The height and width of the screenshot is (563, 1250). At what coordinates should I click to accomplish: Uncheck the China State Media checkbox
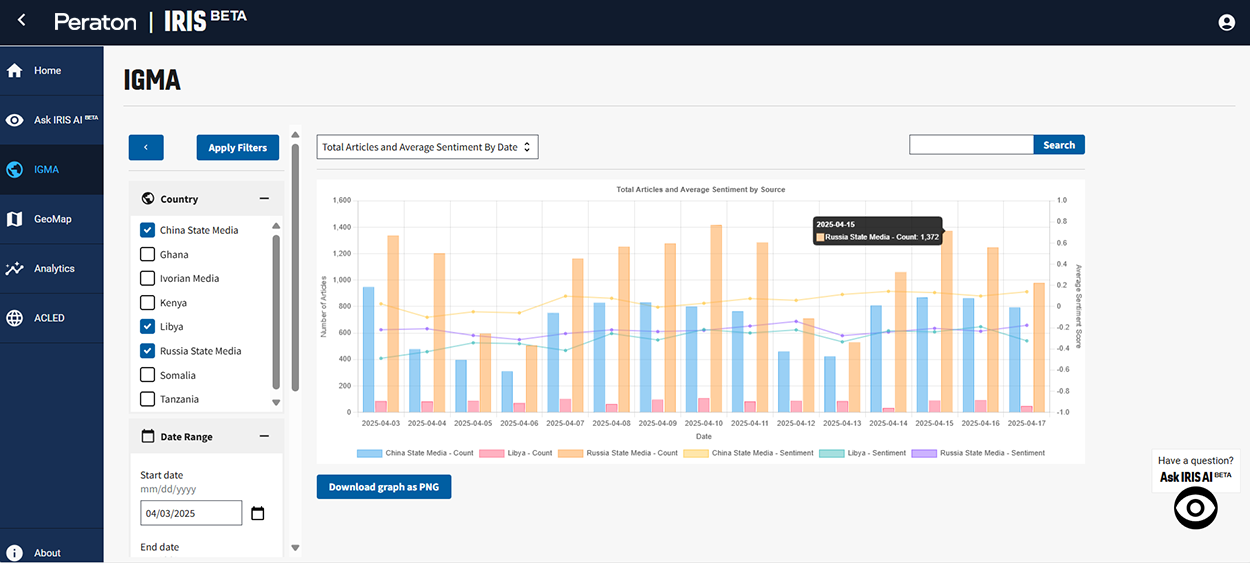148,230
